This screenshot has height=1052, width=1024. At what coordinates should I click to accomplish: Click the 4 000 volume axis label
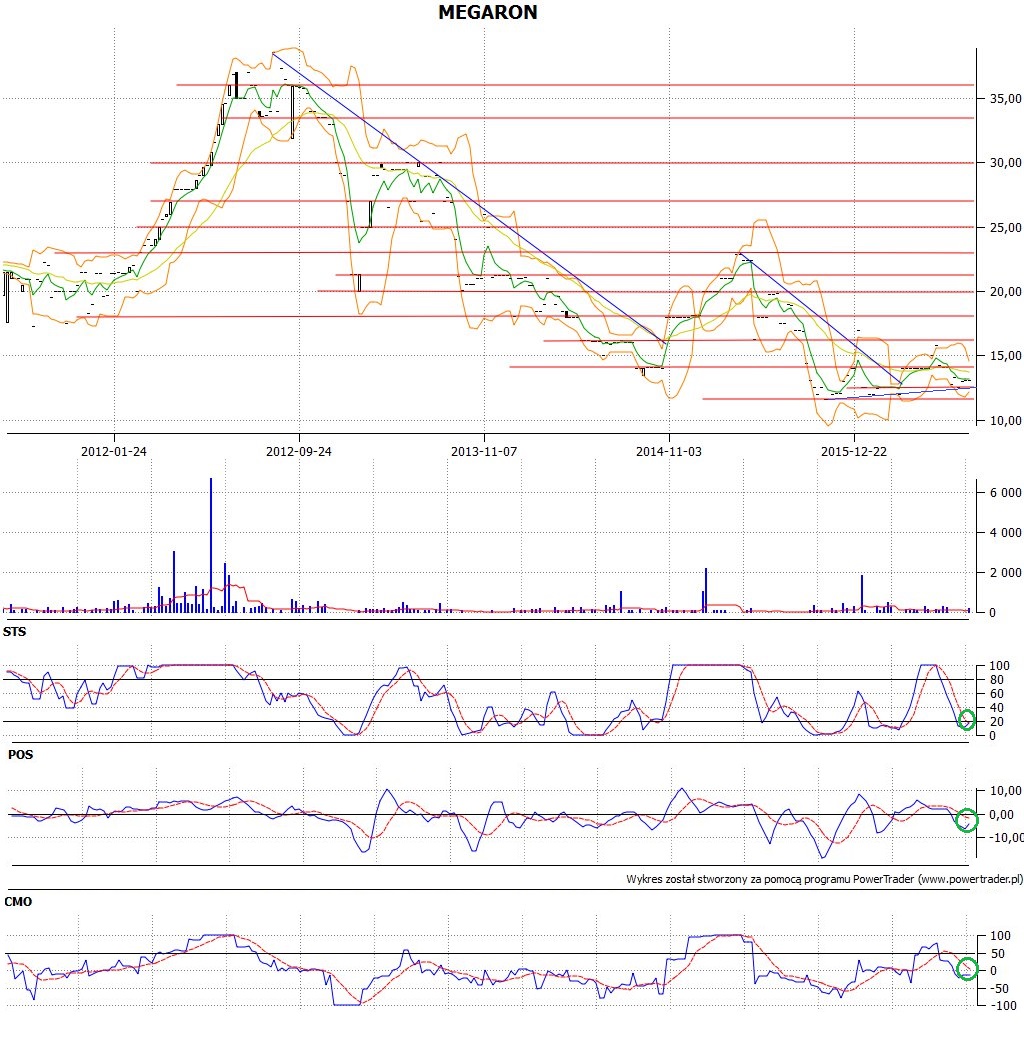tap(1006, 533)
